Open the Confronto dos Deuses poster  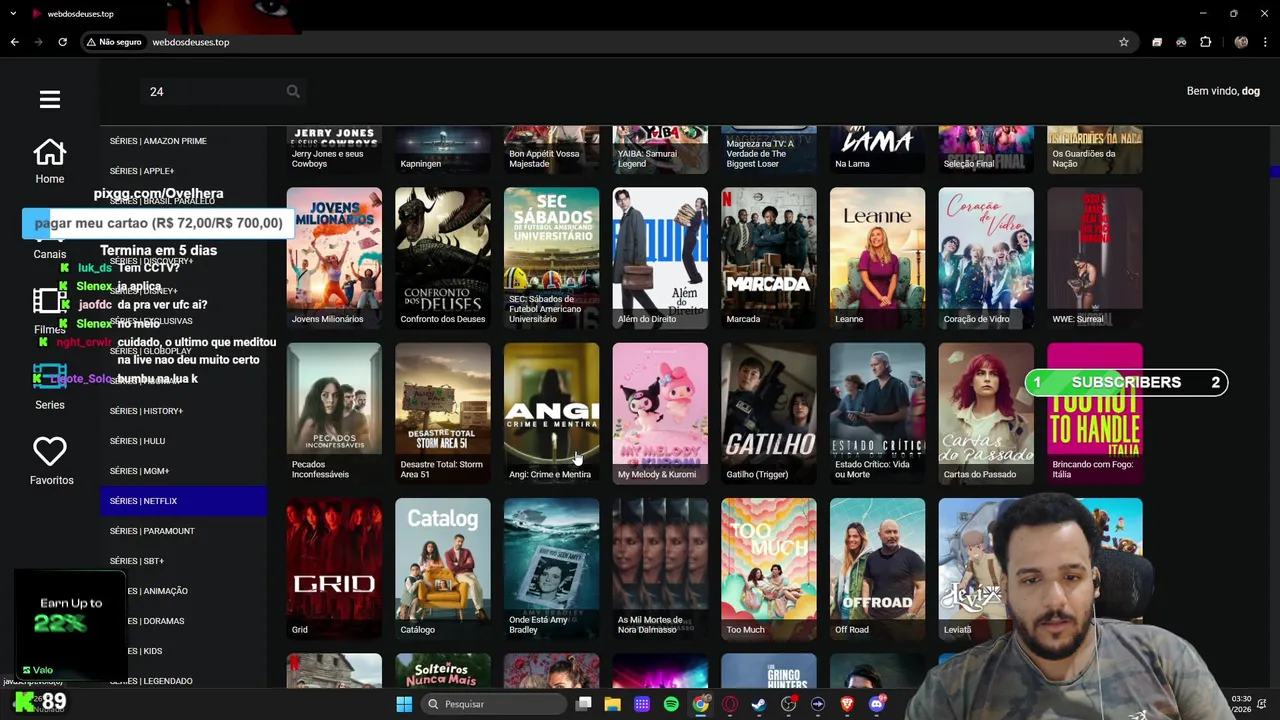443,258
